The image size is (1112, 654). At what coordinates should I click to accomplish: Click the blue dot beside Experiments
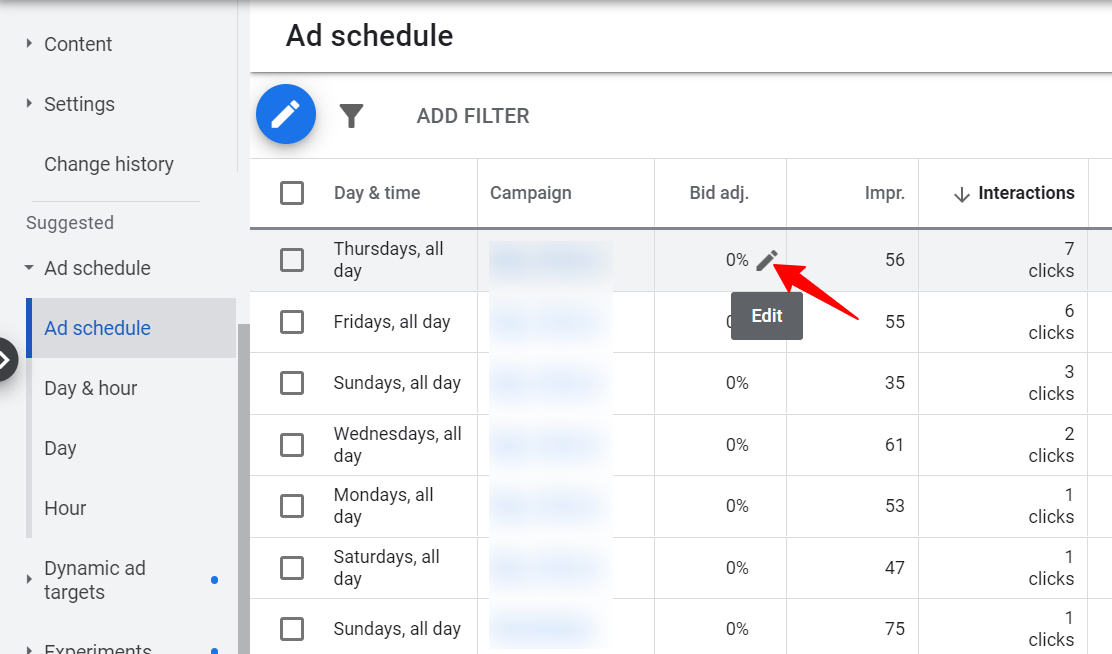tap(214, 649)
